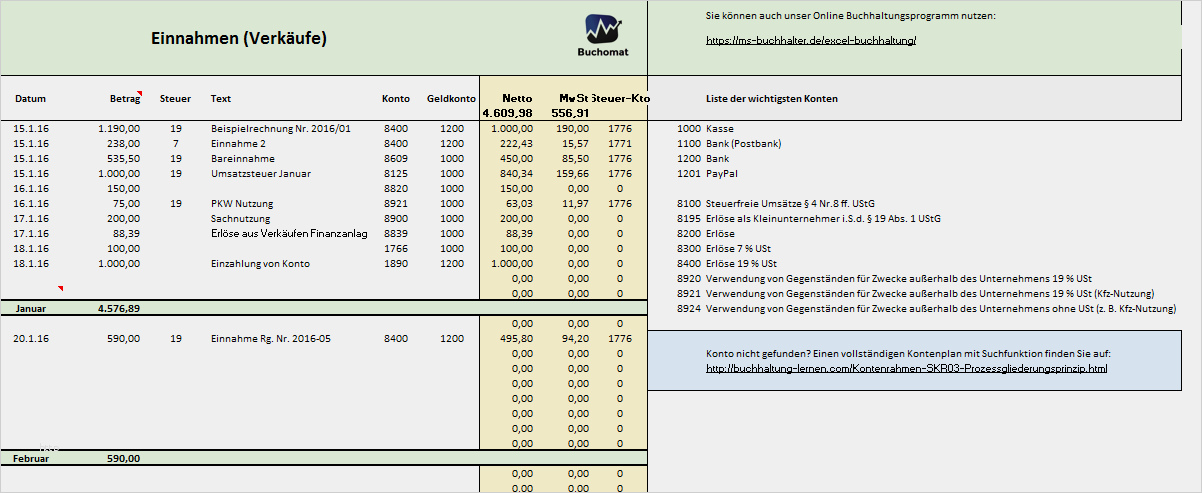1202x493 pixels.
Task: Click the 'Einnahmen (Verkäufe)' title cell
Action: tap(239, 38)
